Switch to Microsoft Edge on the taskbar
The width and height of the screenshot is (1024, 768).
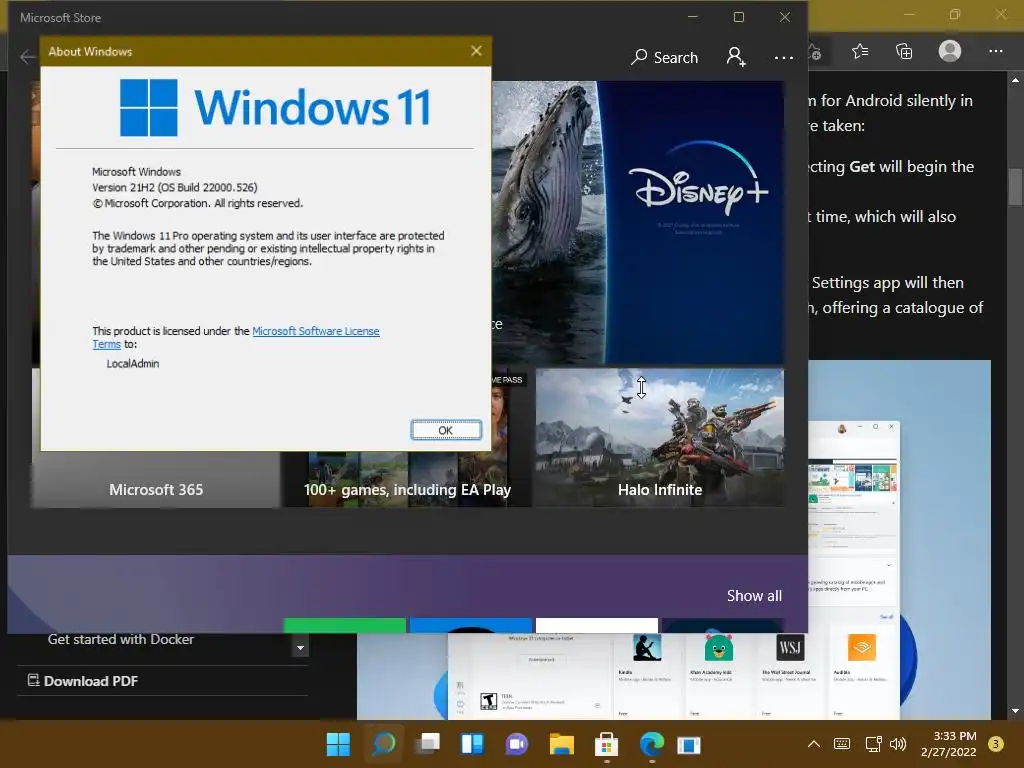click(x=651, y=744)
